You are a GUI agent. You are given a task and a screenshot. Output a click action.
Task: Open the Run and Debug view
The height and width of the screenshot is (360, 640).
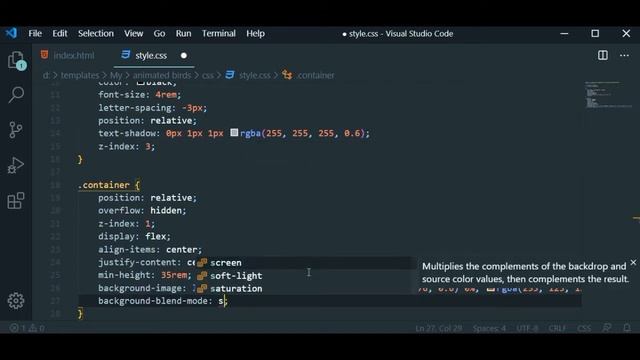click(x=16, y=165)
